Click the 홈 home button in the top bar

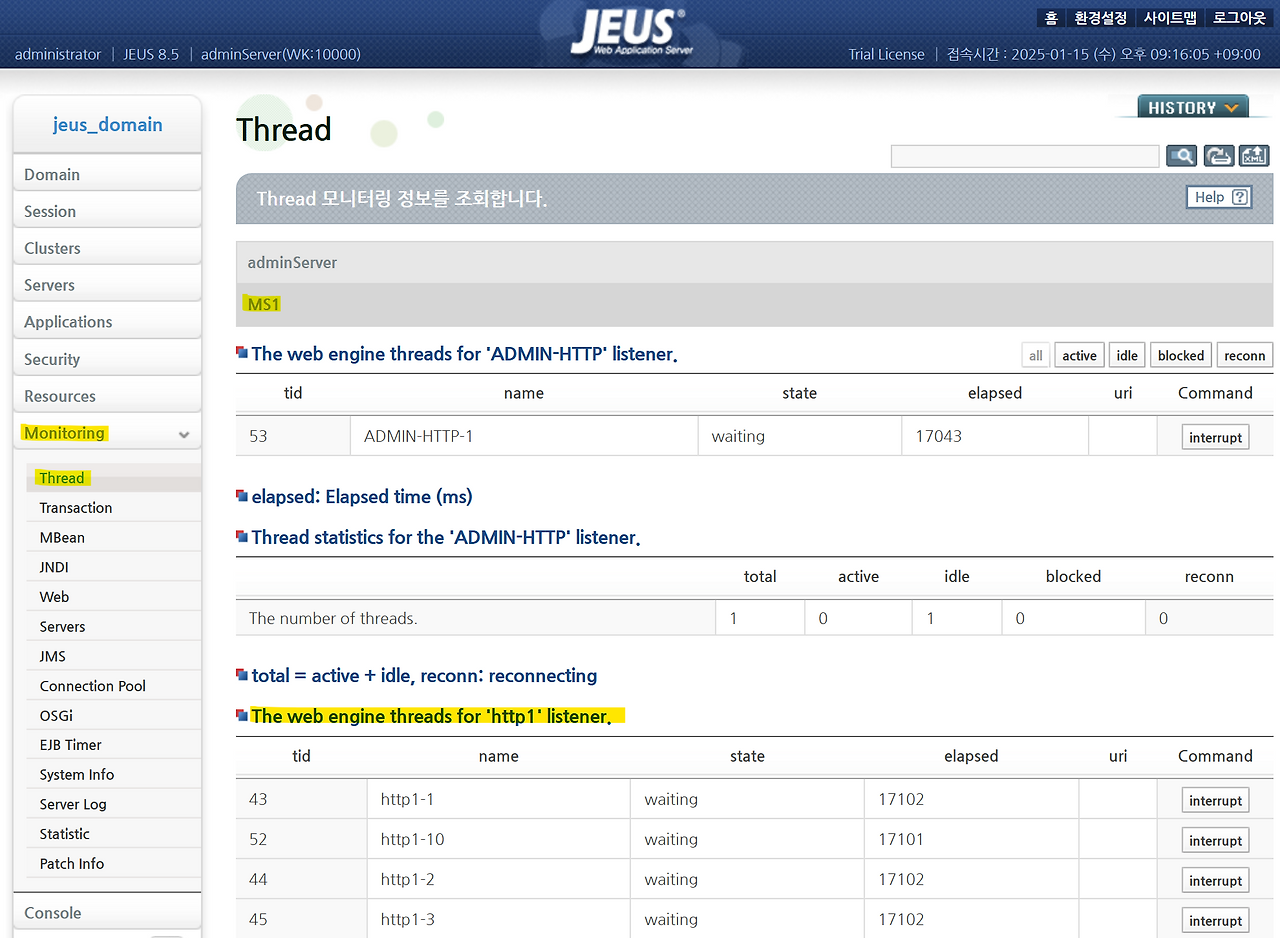click(x=1050, y=17)
